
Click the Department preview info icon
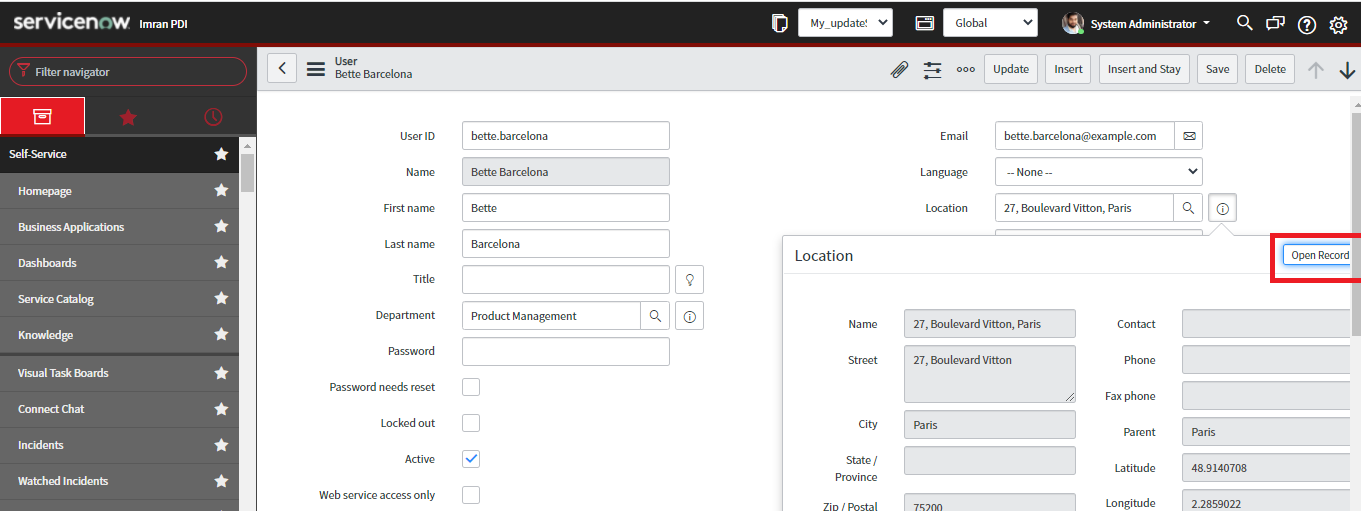tap(689, 316)
